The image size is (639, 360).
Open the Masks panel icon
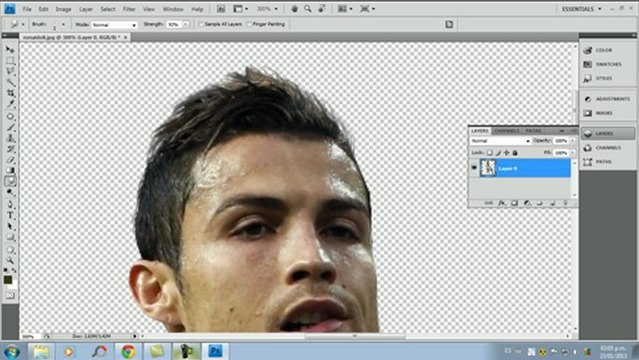click(587, 113)
